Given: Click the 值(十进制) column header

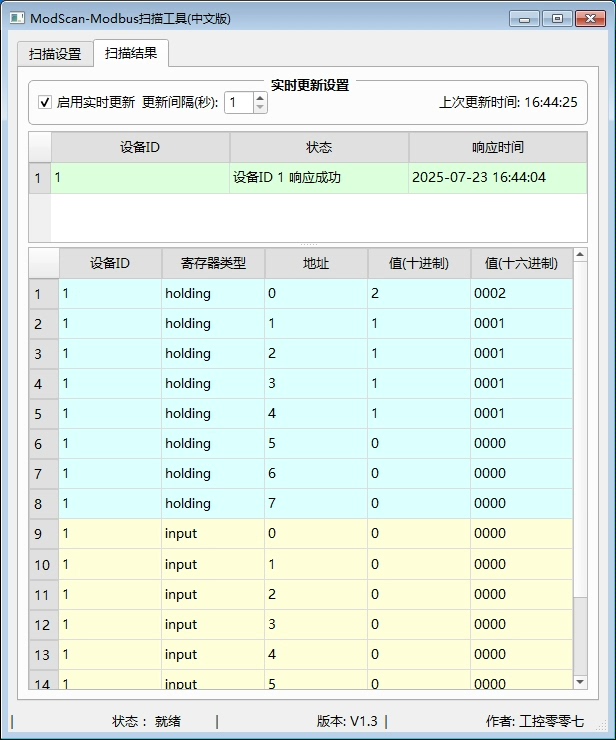Looking at the screenshot, I should tap(419, 263).
